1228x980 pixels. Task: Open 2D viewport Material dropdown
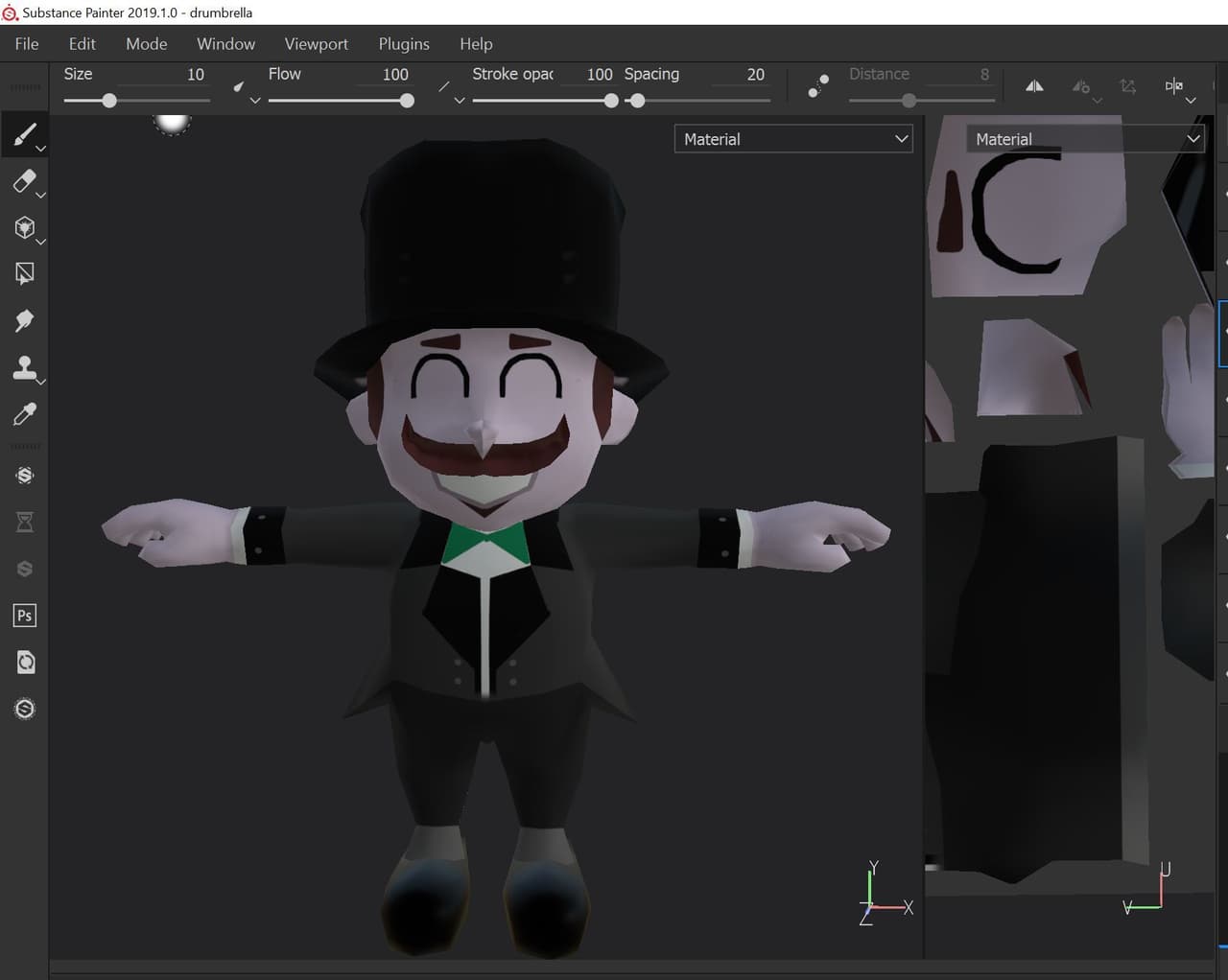[1085, 139]
